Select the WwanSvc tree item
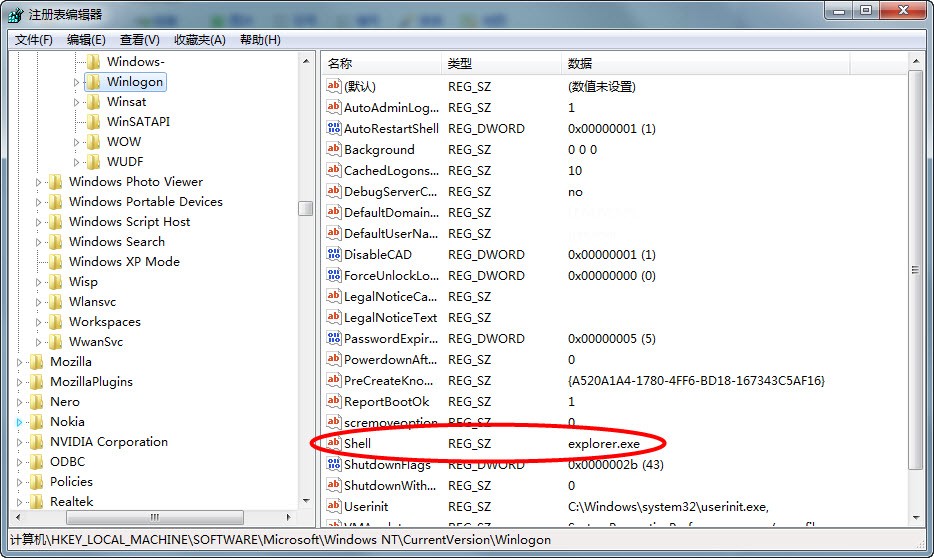Image resolution: width=934 pixels, height=558 pixels. click(x=96, y=342)
